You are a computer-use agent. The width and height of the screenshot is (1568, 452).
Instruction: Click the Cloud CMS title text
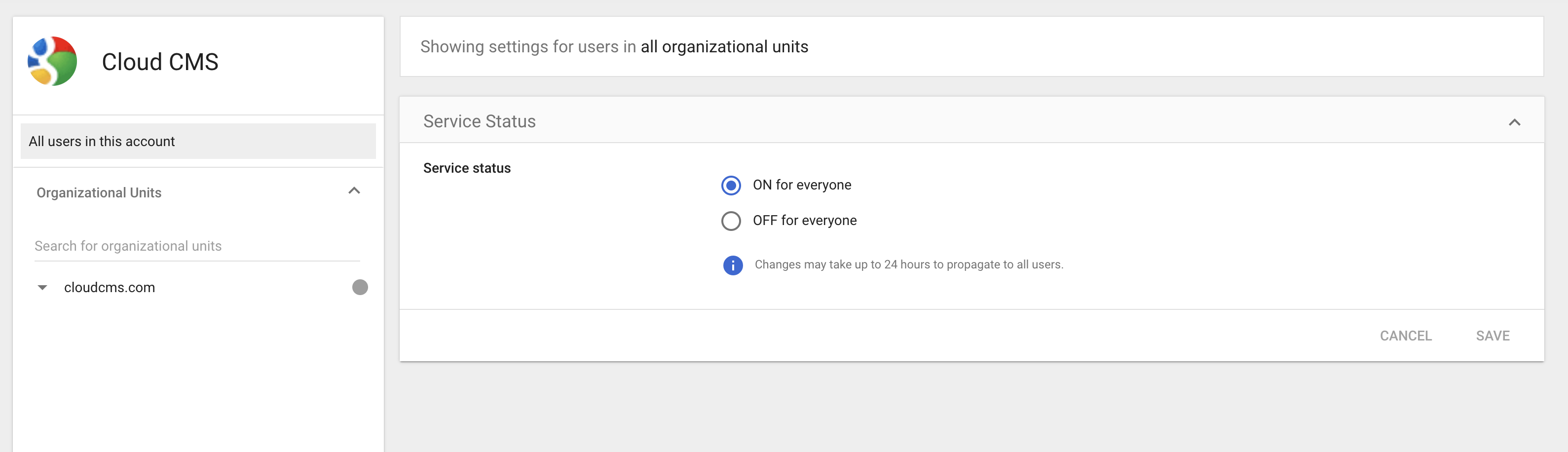(x=159, y=62)
